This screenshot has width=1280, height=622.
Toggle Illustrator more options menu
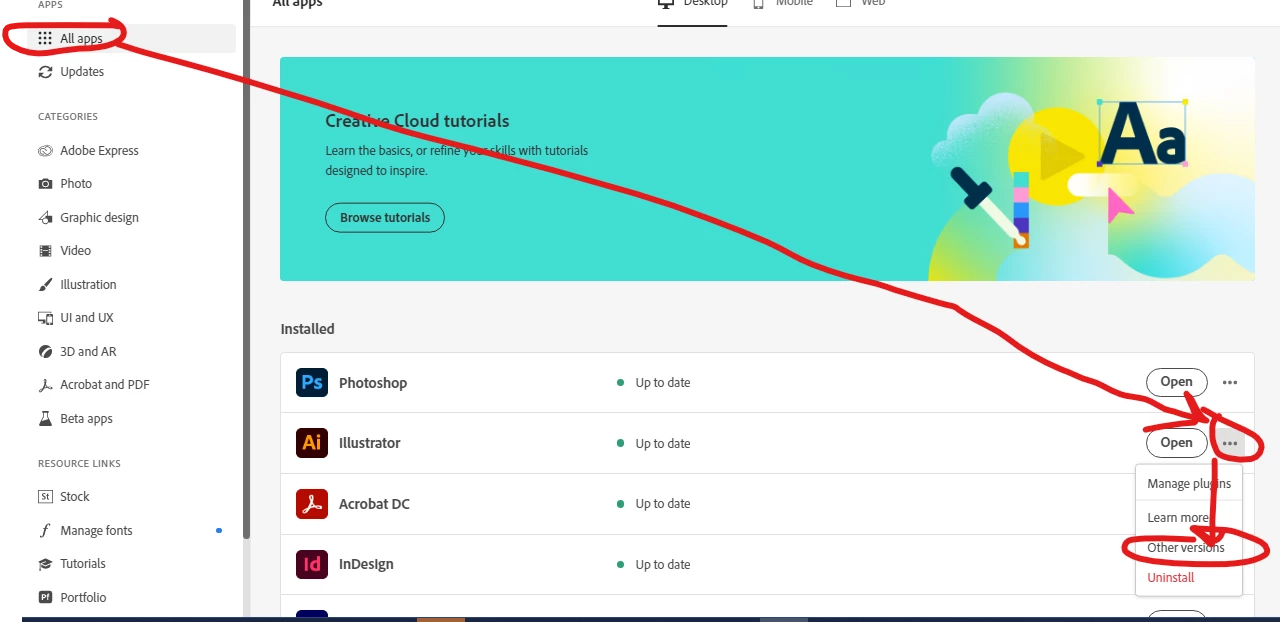coord(1230,443)
